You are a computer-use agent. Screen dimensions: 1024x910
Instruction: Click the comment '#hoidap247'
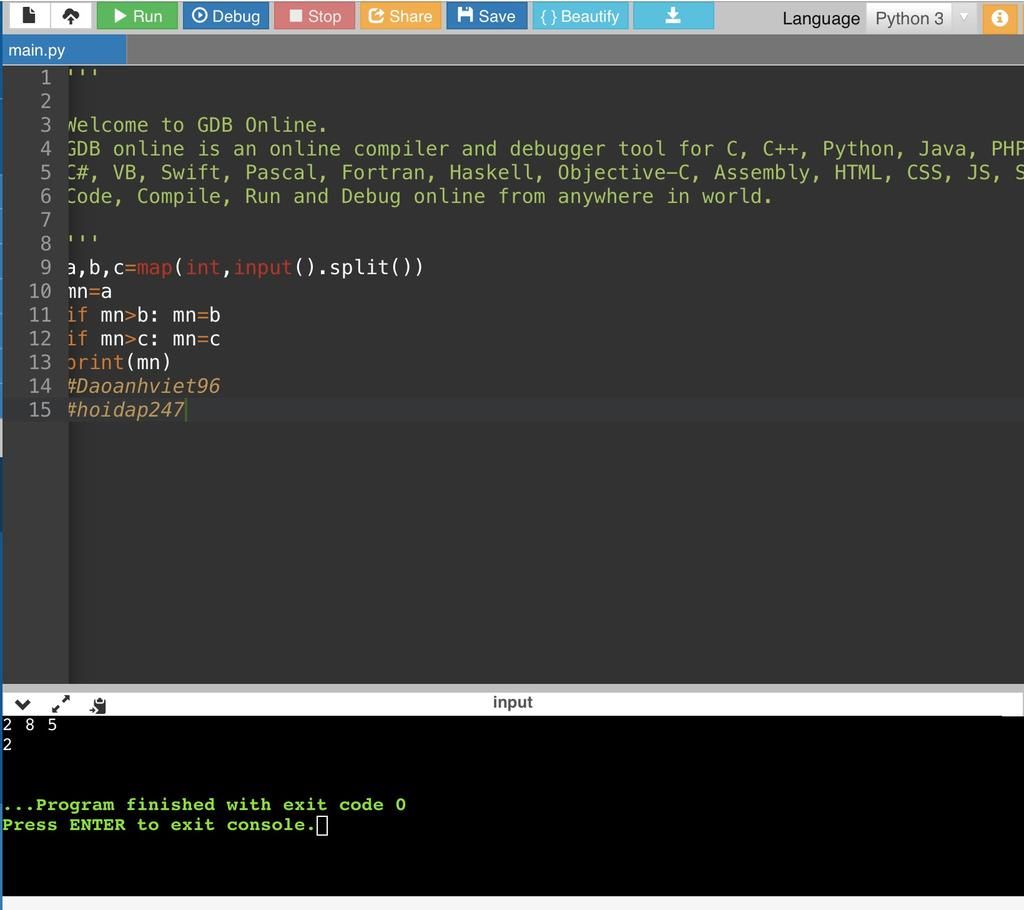pos(126,410)
